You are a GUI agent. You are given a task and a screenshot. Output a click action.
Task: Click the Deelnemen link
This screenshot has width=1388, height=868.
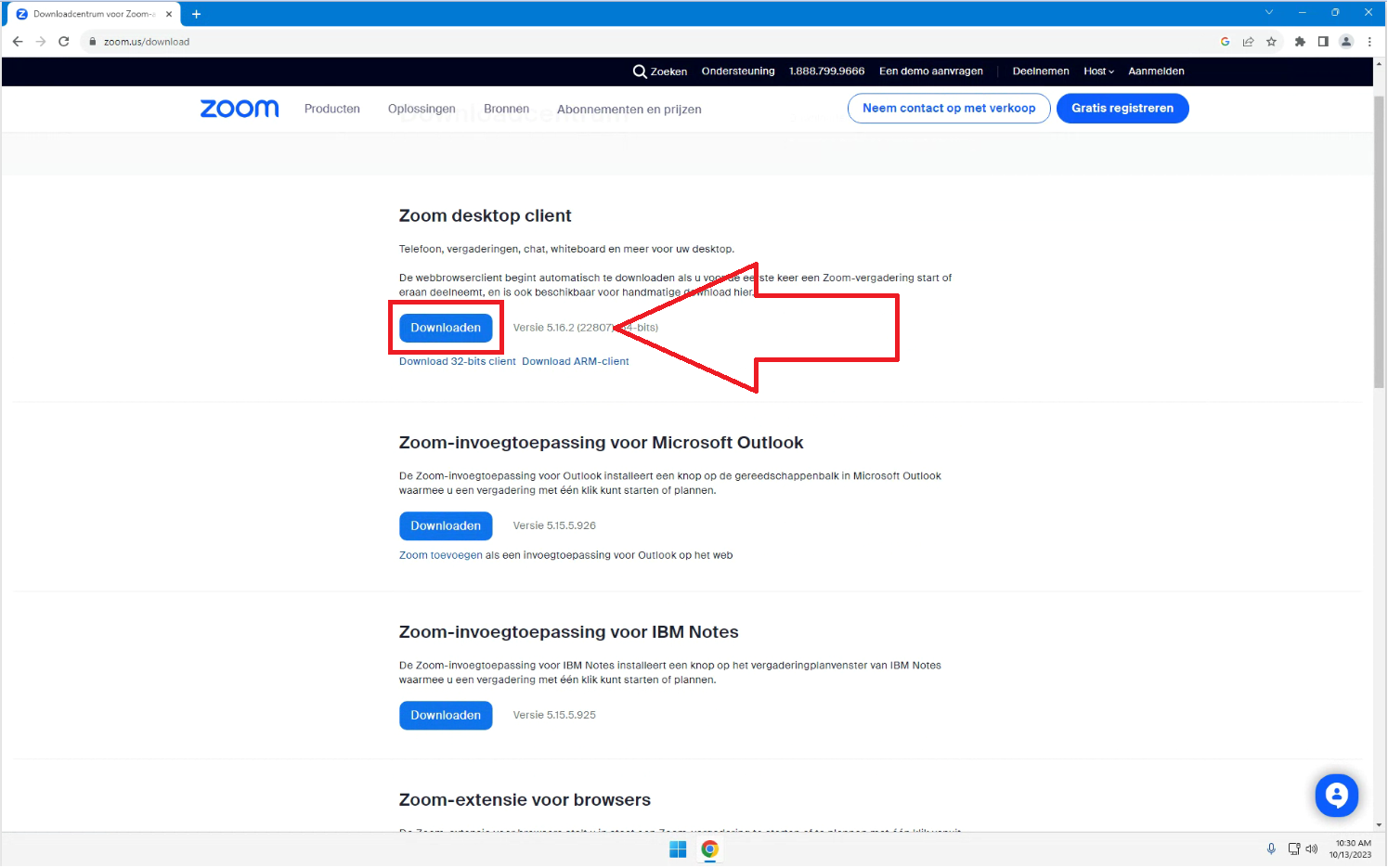[1041, 71]
